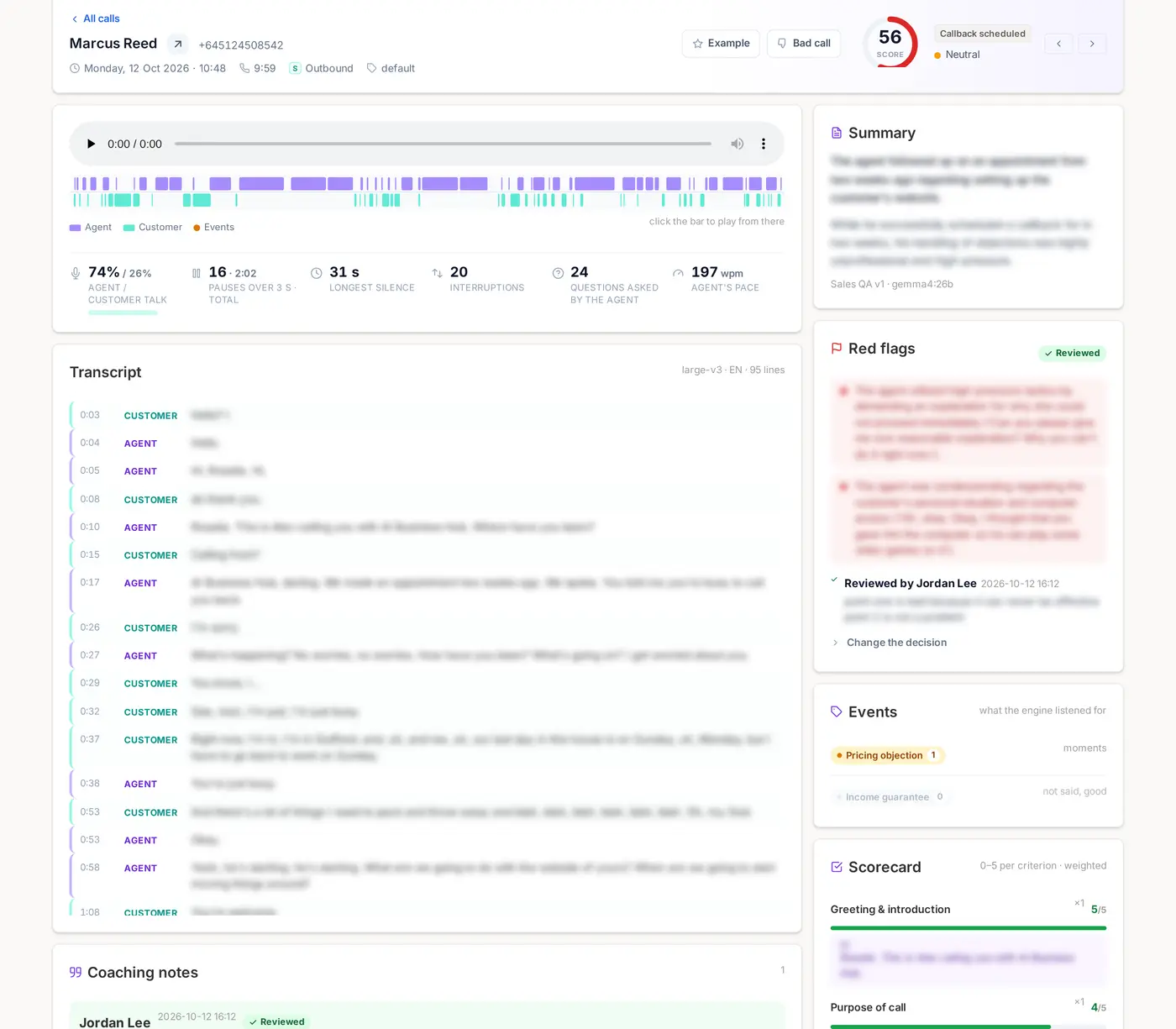Go back to All calls
This screenshot has height=1029, width=1176.
pyautogui.click(x=96, y=18)
